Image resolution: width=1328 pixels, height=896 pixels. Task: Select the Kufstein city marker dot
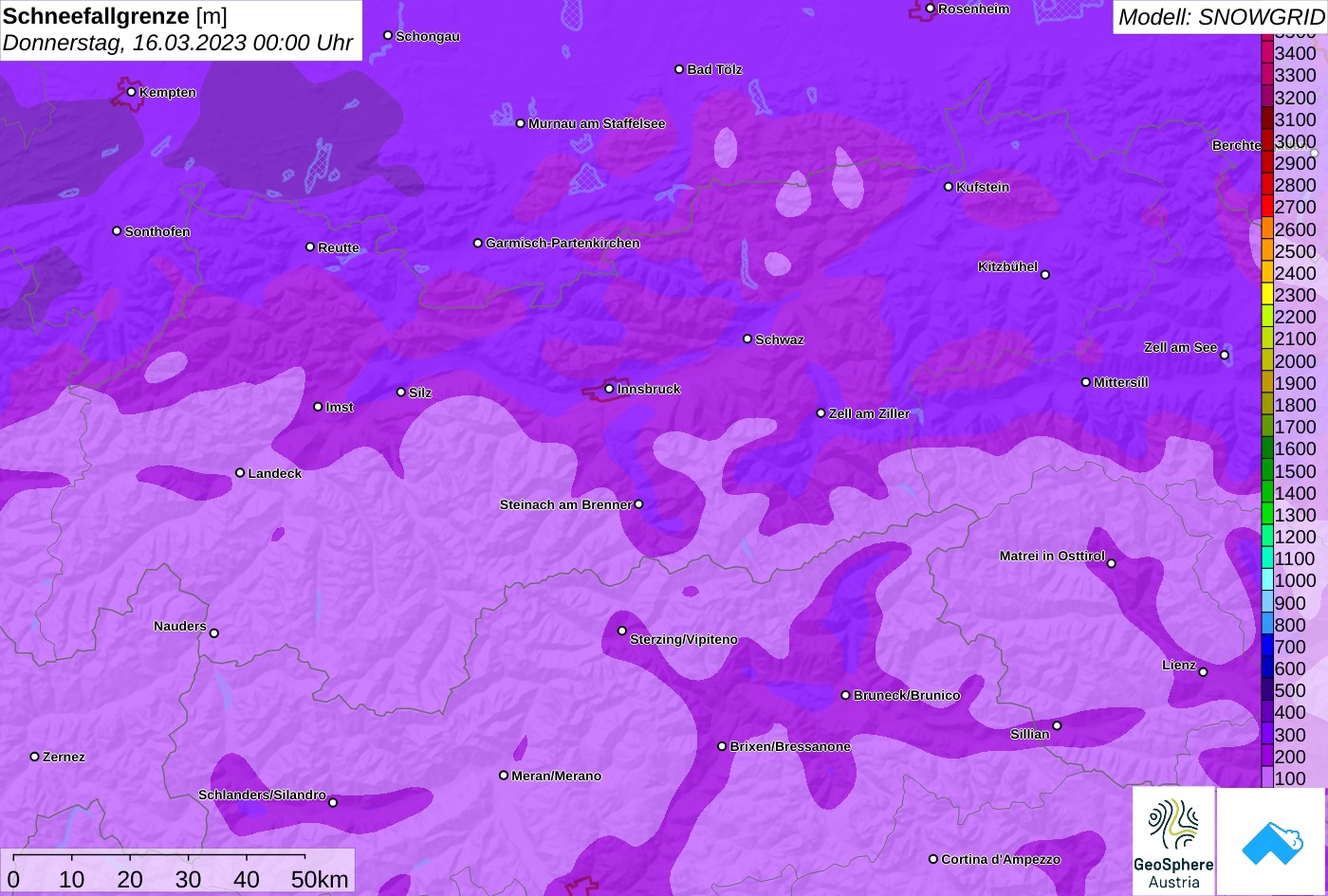(x=948, y=187)
